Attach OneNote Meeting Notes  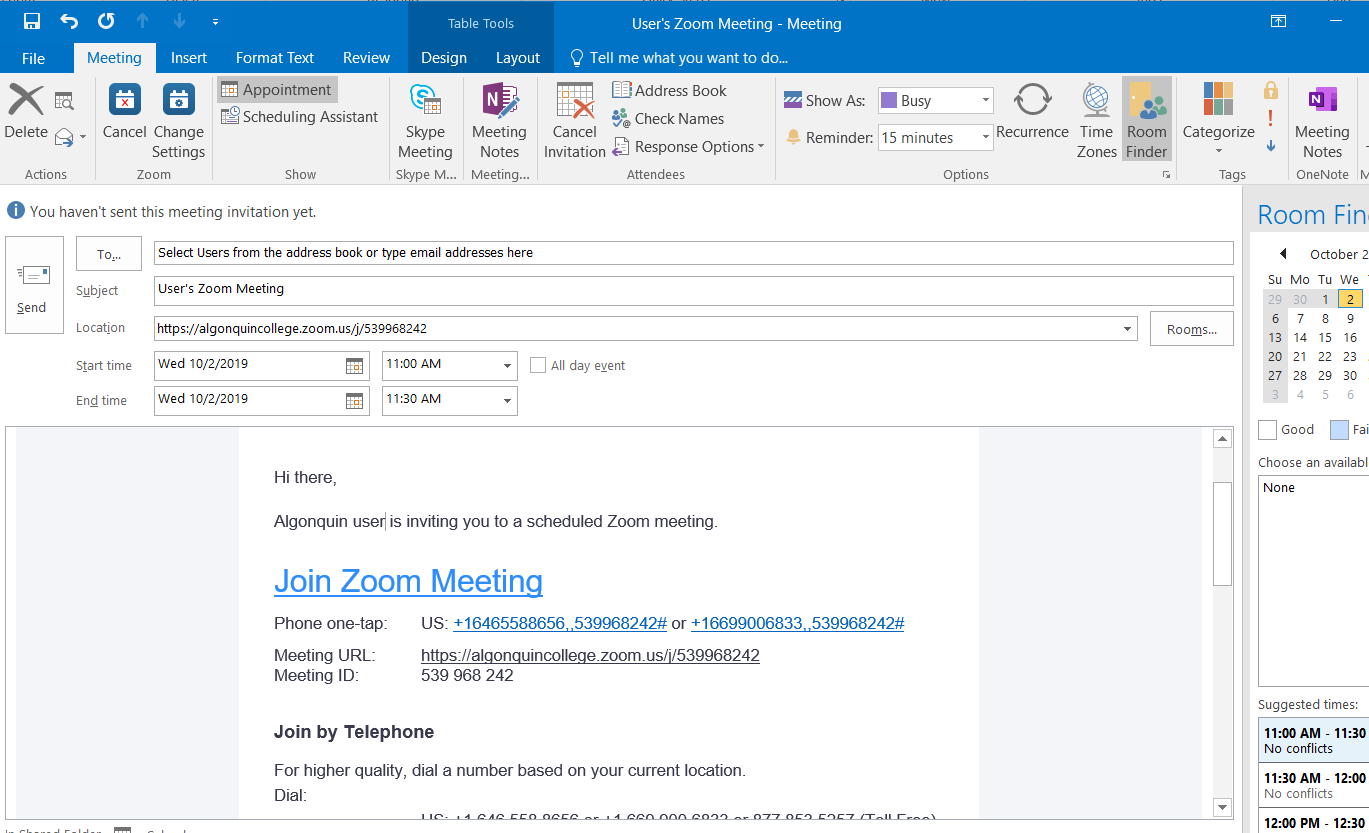coord(1322,118)
